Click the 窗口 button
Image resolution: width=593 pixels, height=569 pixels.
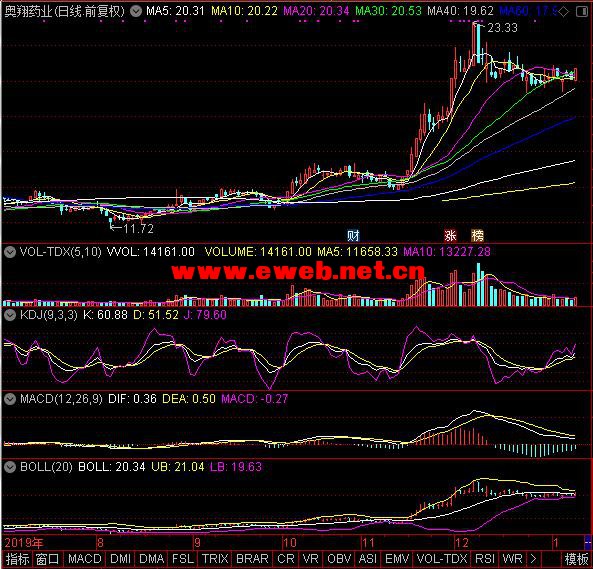48,559
